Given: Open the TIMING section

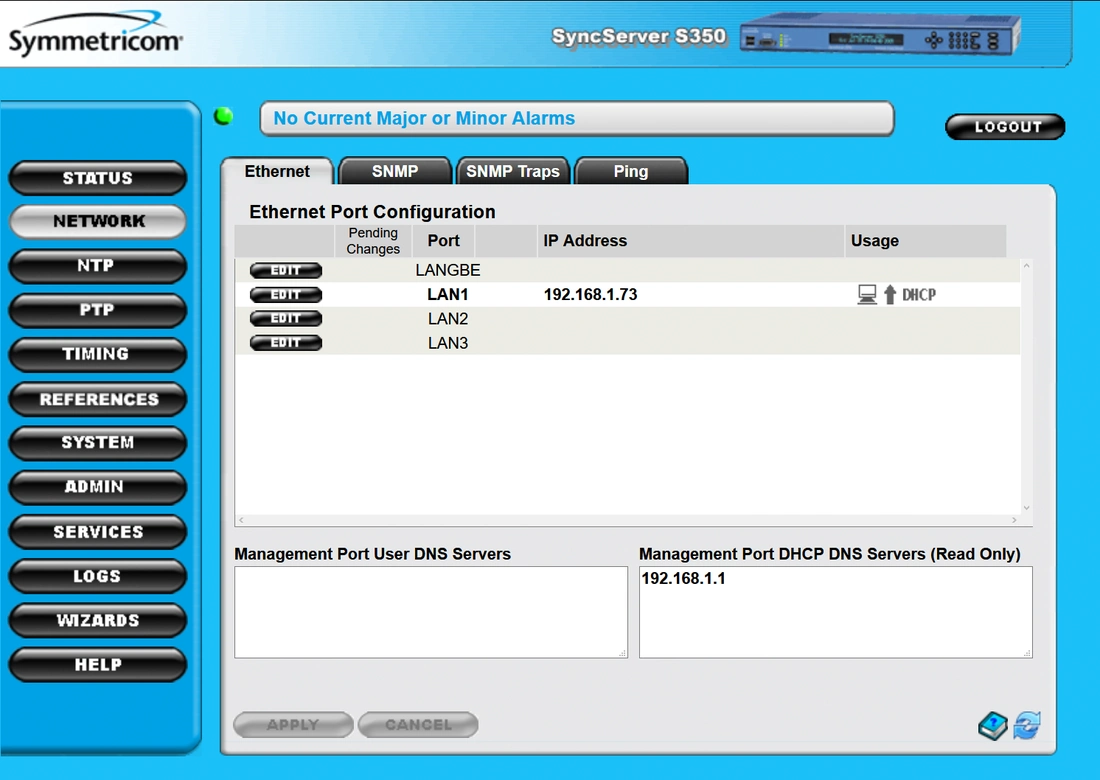Looking at the screenshot, I should point(98,354).
